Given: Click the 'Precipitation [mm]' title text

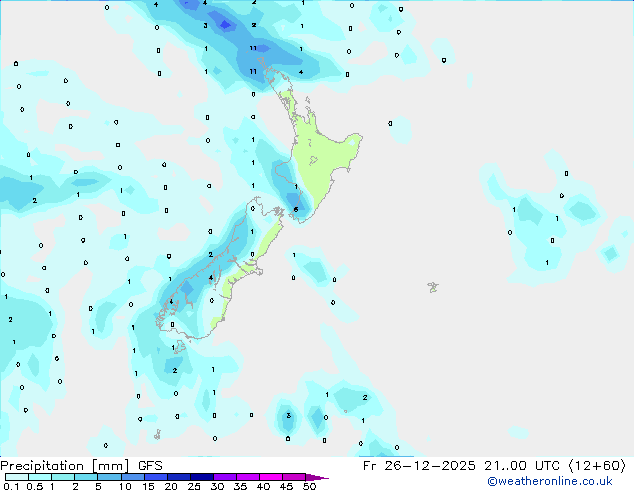Looking at the screenshot, I should click(x=64, y=466).
